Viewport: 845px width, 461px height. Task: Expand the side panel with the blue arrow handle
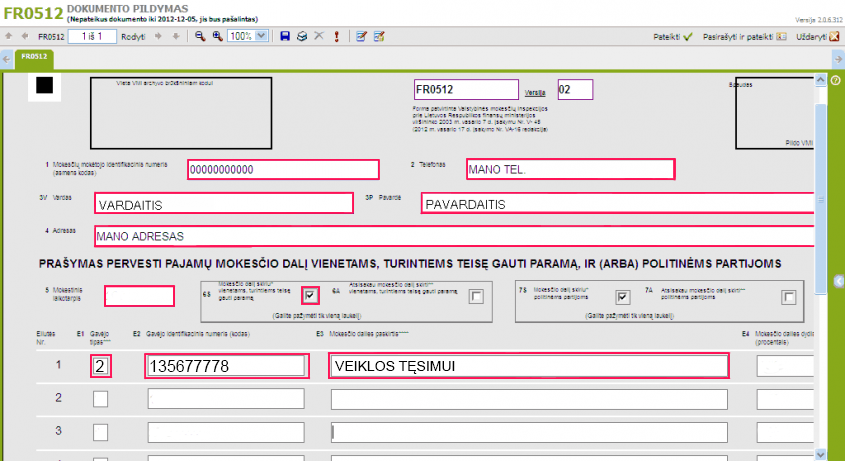pos(839,281)
